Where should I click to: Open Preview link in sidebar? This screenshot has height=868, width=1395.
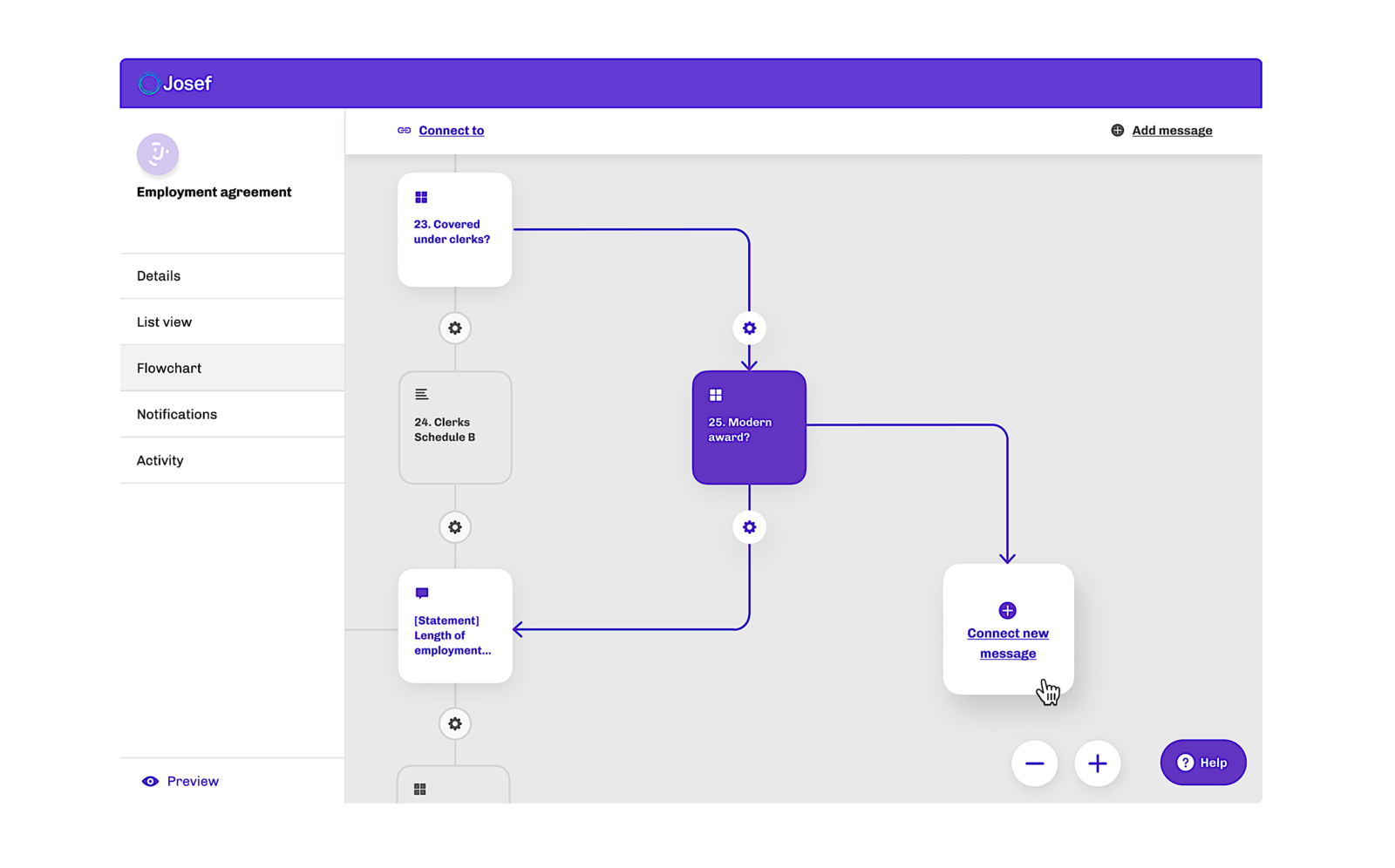point(193,782)
